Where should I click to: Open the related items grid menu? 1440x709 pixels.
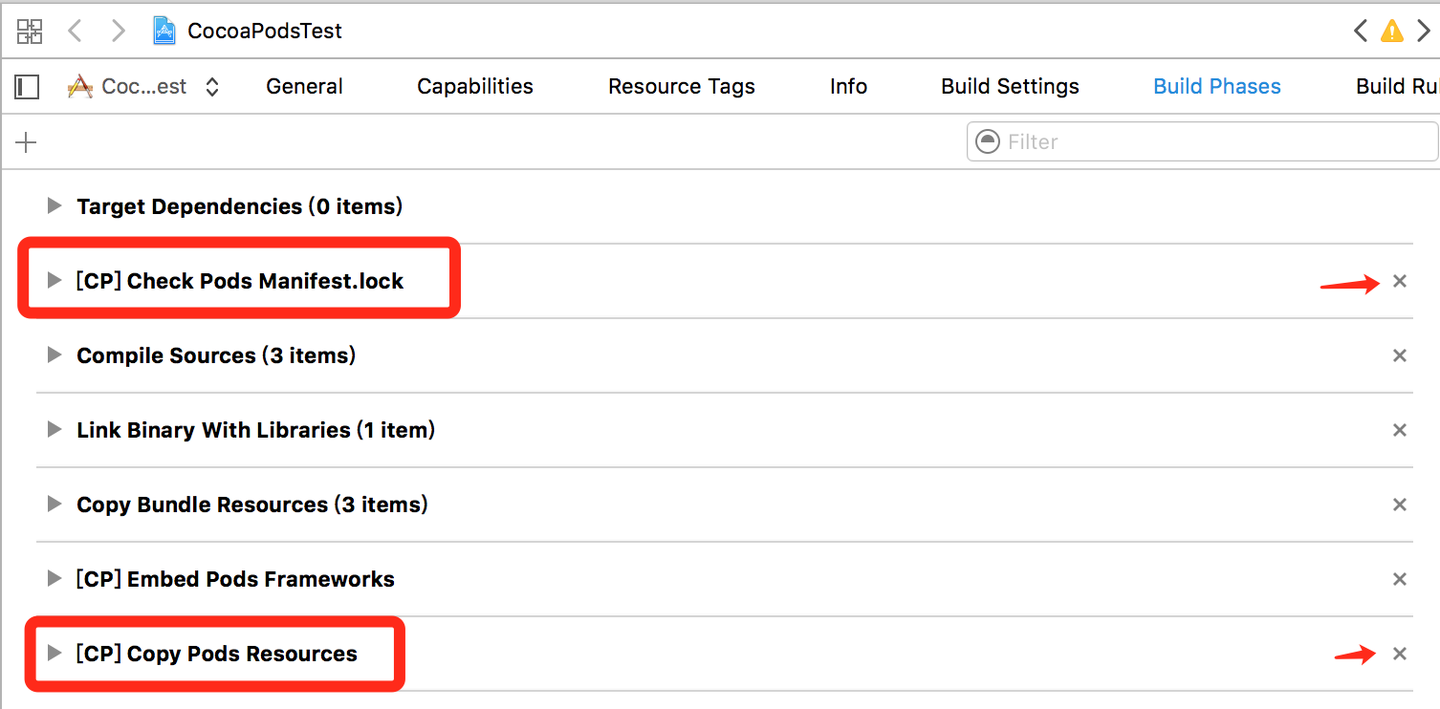[x=30, y=31]
